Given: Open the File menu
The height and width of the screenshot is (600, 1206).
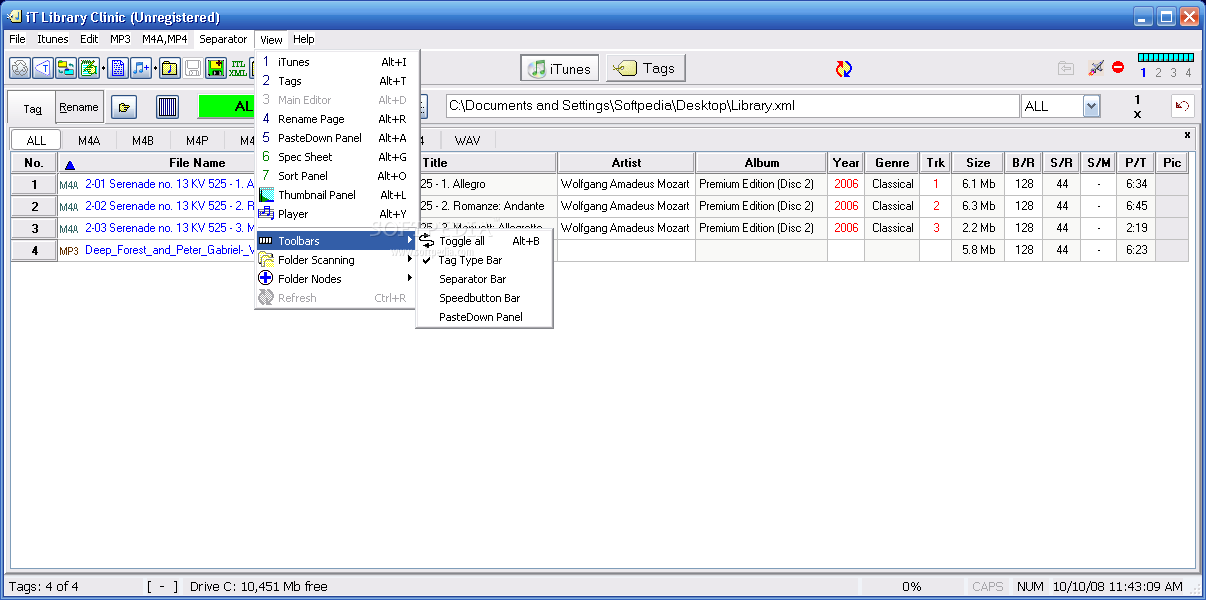Looking at the screenshot, I should coord(17,39).
